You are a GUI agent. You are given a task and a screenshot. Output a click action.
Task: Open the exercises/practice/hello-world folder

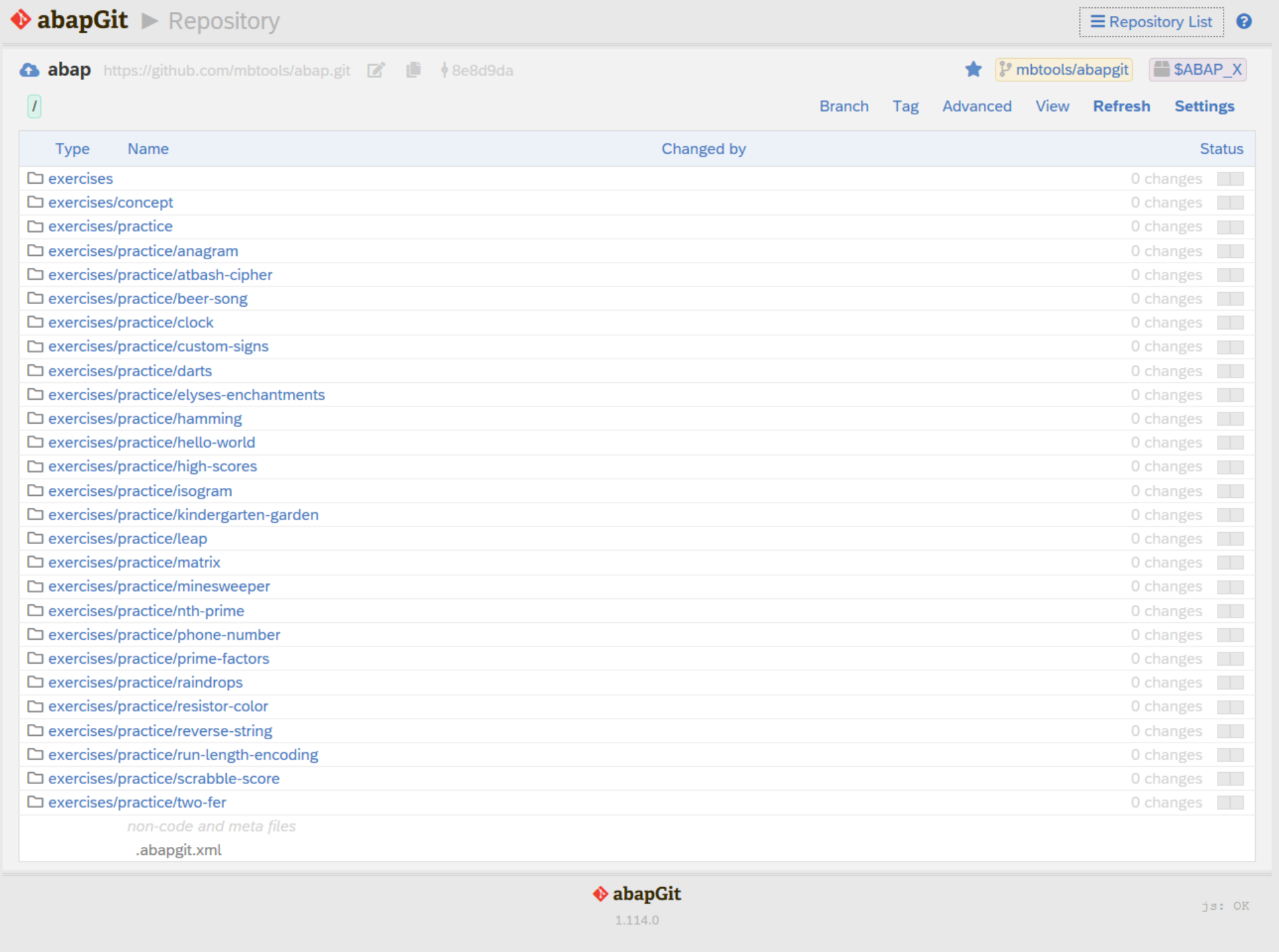tap(151, 442)
